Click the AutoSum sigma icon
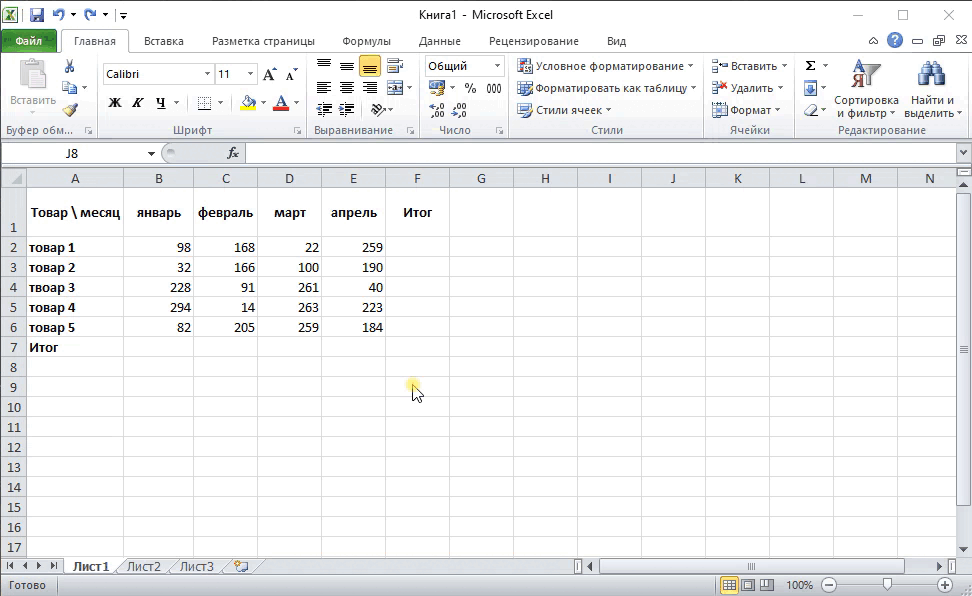The height and width of the screenshot is (596, 972). (x=810, y=66)
